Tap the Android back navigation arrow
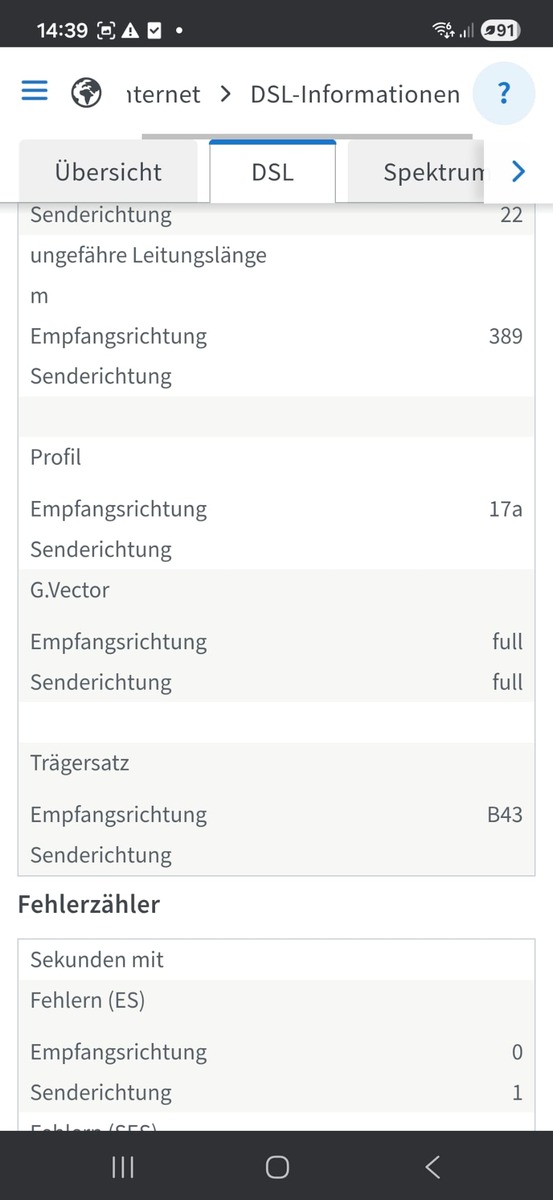The width and height of the screenshot is (553, 1200). (432, 1166)
